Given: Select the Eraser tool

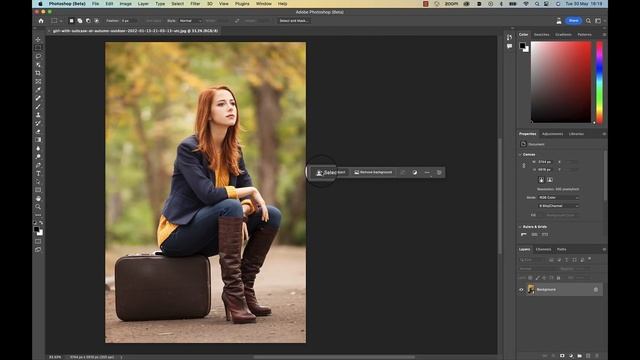Looking at the screenshot, I should point(38,131).
